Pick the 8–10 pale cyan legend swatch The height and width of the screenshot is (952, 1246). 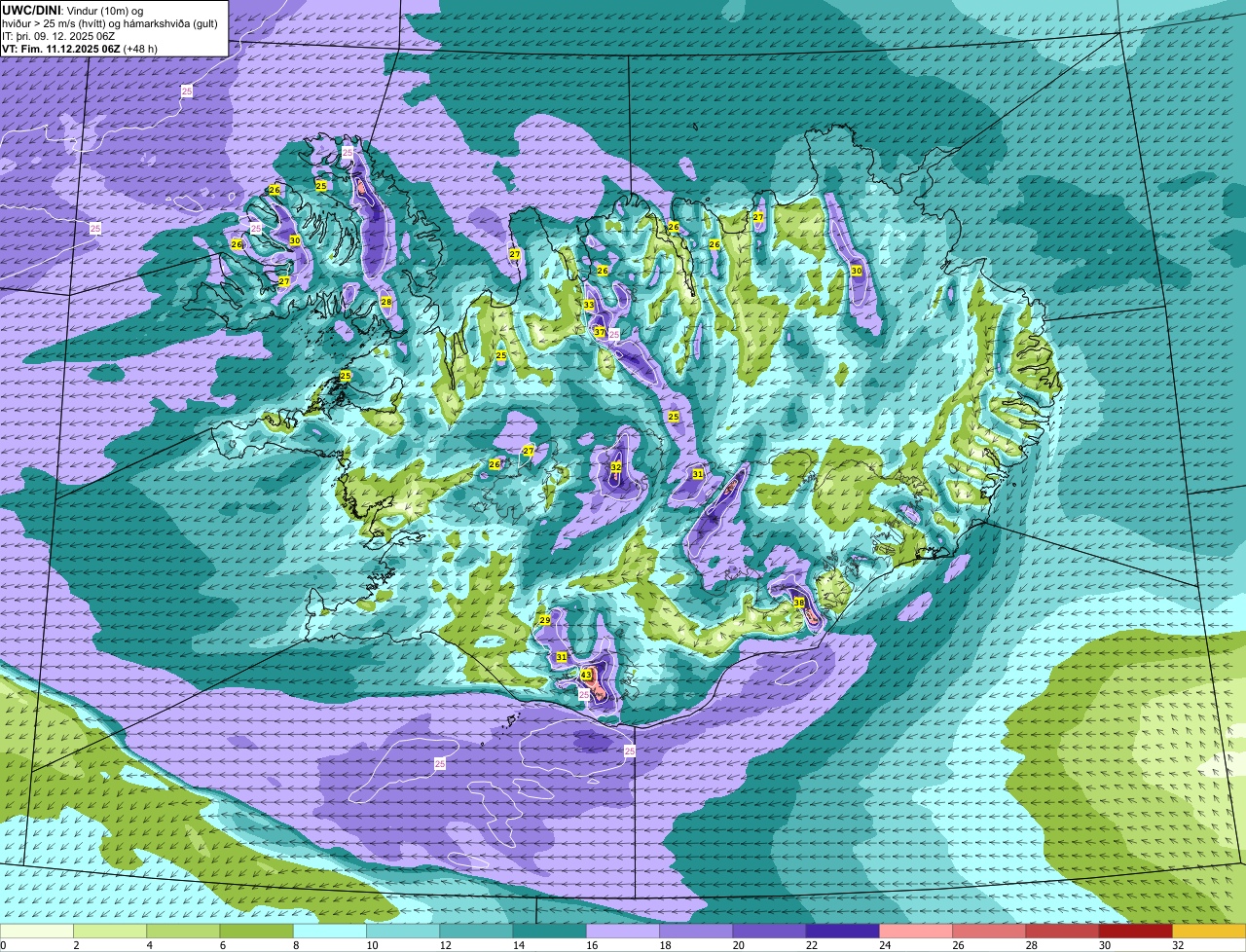[330, 931]
